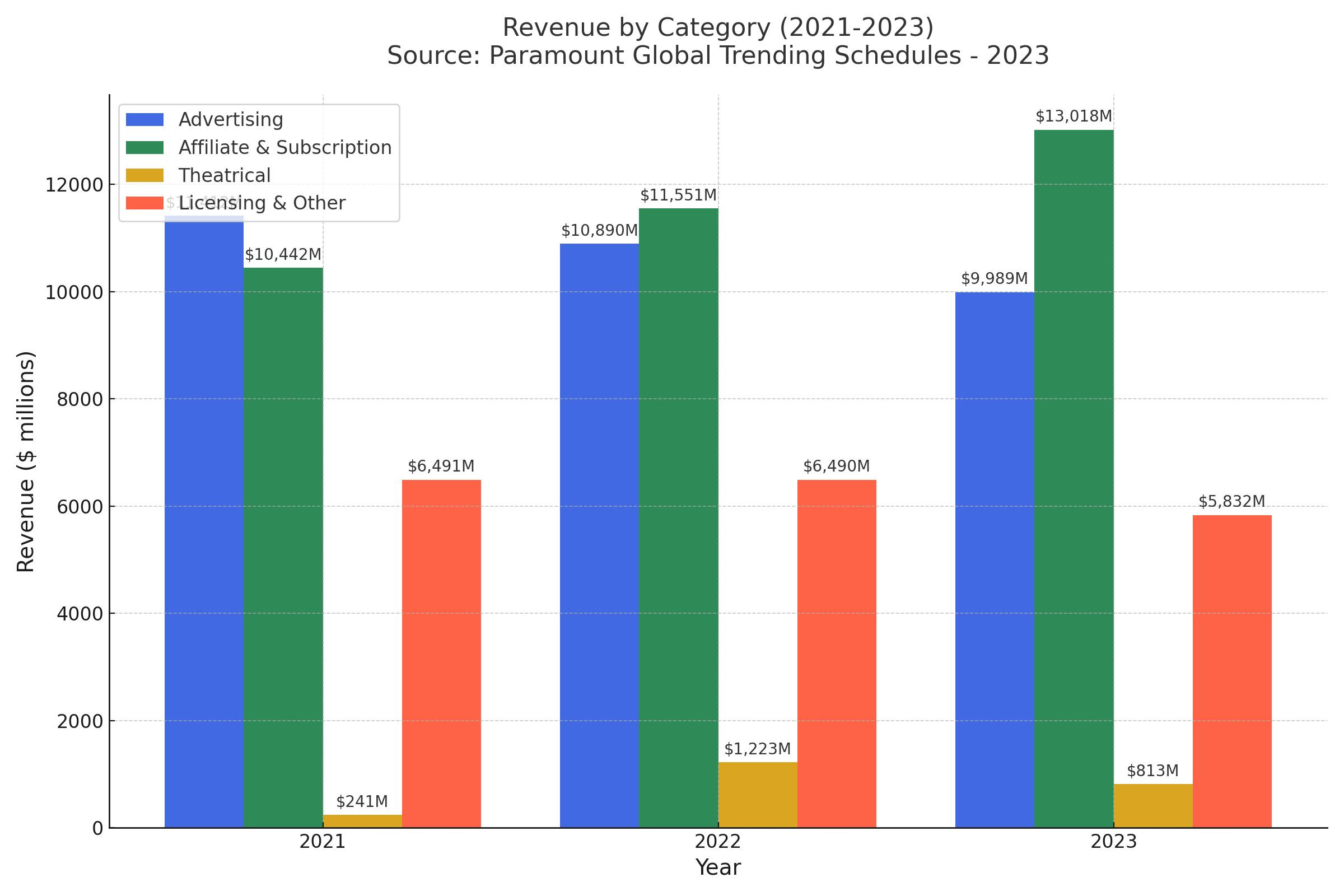
Task: Click the 2022 red Licensing & Other bar
Action: click(837, 654)
